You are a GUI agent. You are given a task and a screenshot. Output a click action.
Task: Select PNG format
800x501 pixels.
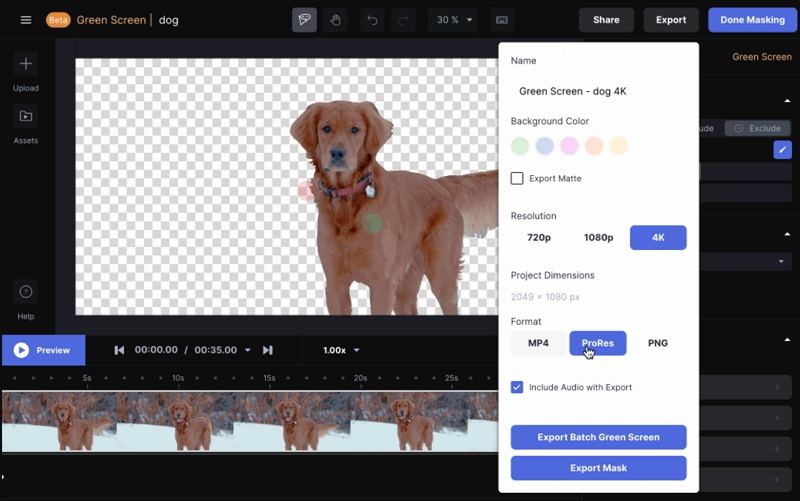(x=658, y=343)
